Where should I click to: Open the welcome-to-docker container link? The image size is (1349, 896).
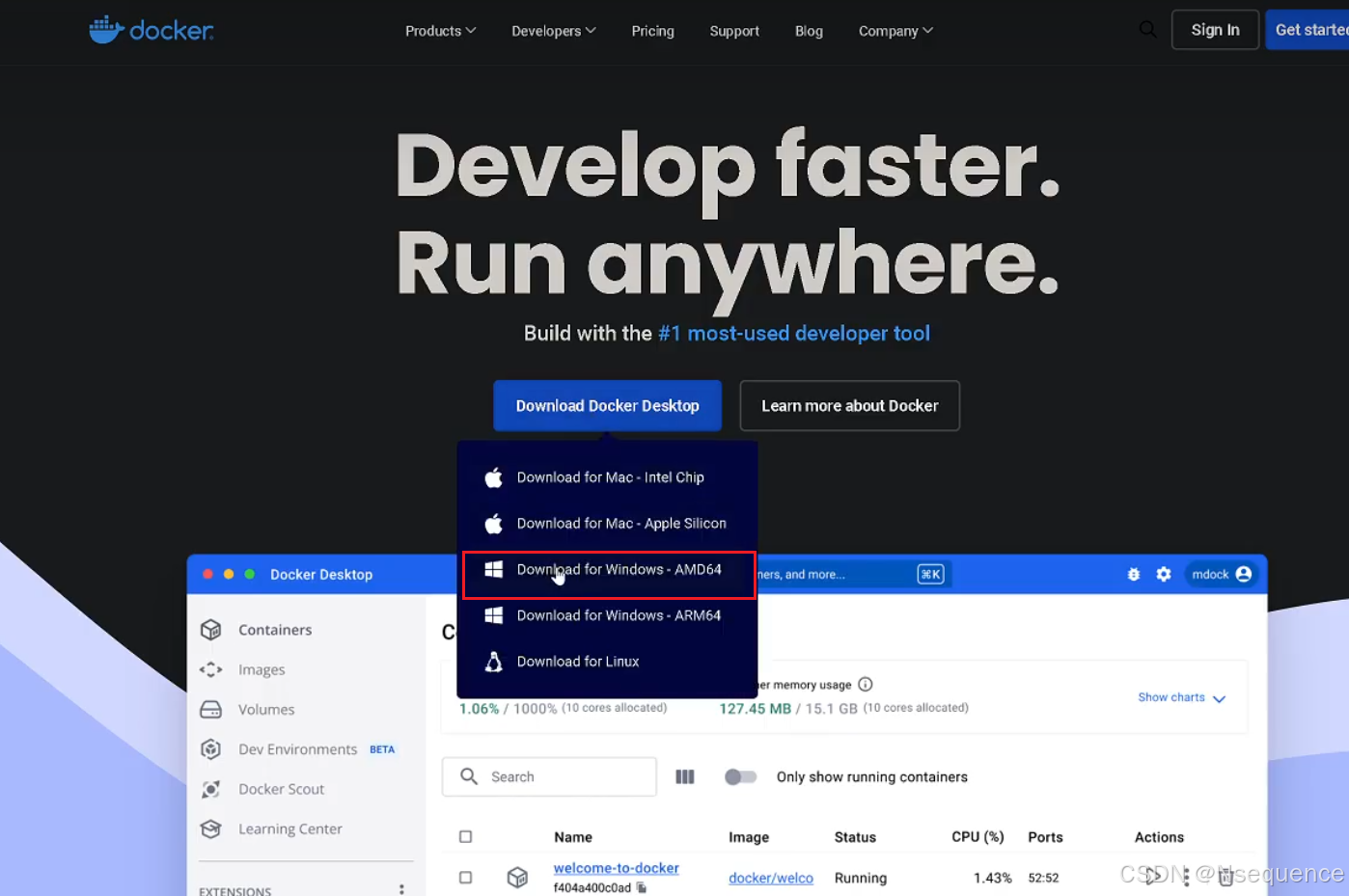(617, 868)
